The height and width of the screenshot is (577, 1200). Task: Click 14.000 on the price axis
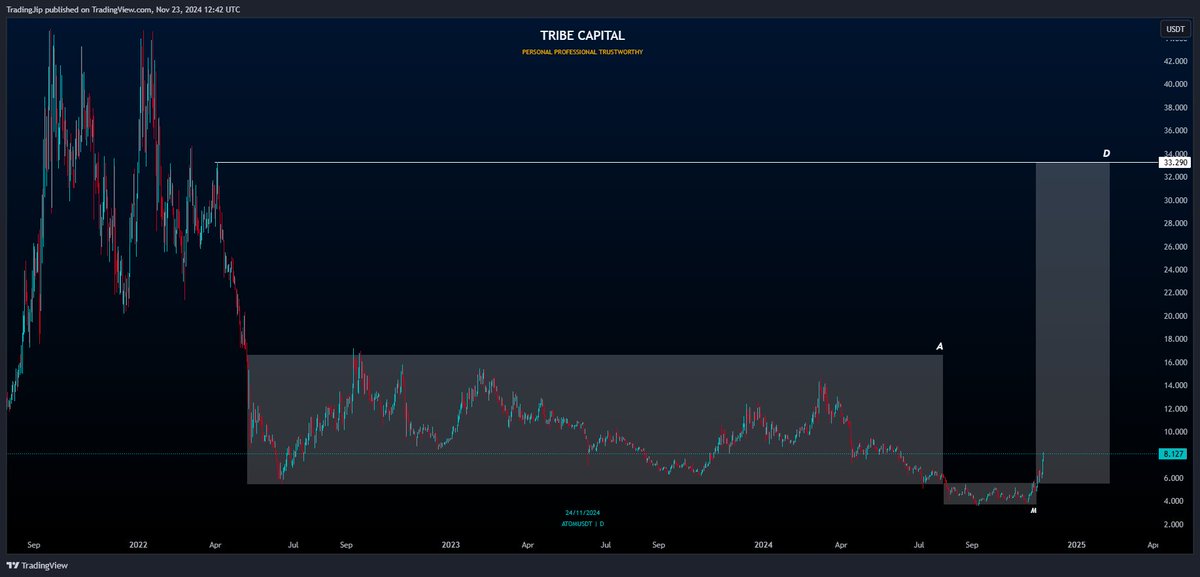pos(1173,385)
